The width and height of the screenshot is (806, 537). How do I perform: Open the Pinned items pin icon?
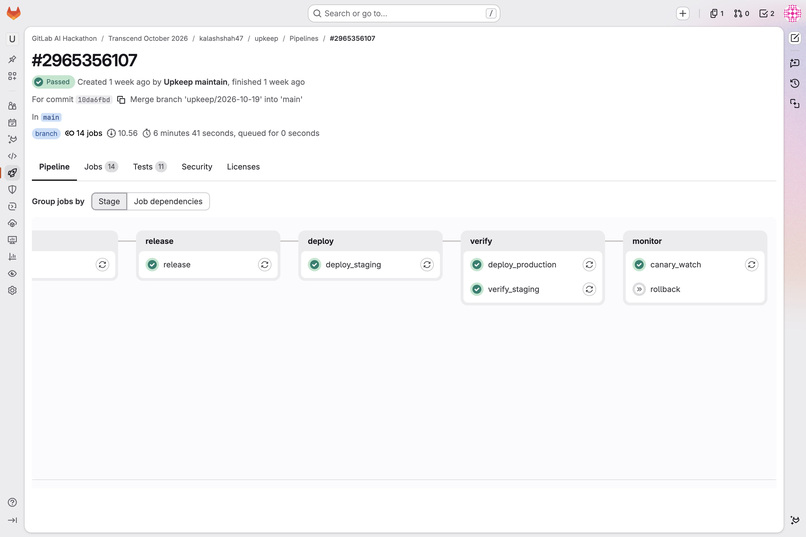click(12, 60)
